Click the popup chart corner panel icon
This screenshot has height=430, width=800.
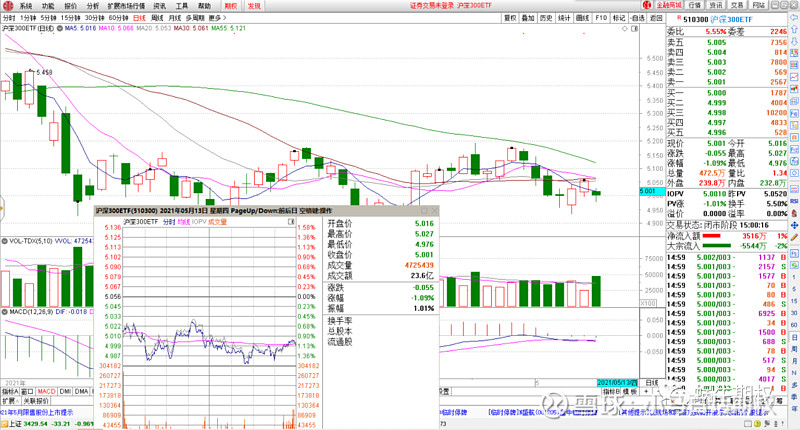point(291,222)
